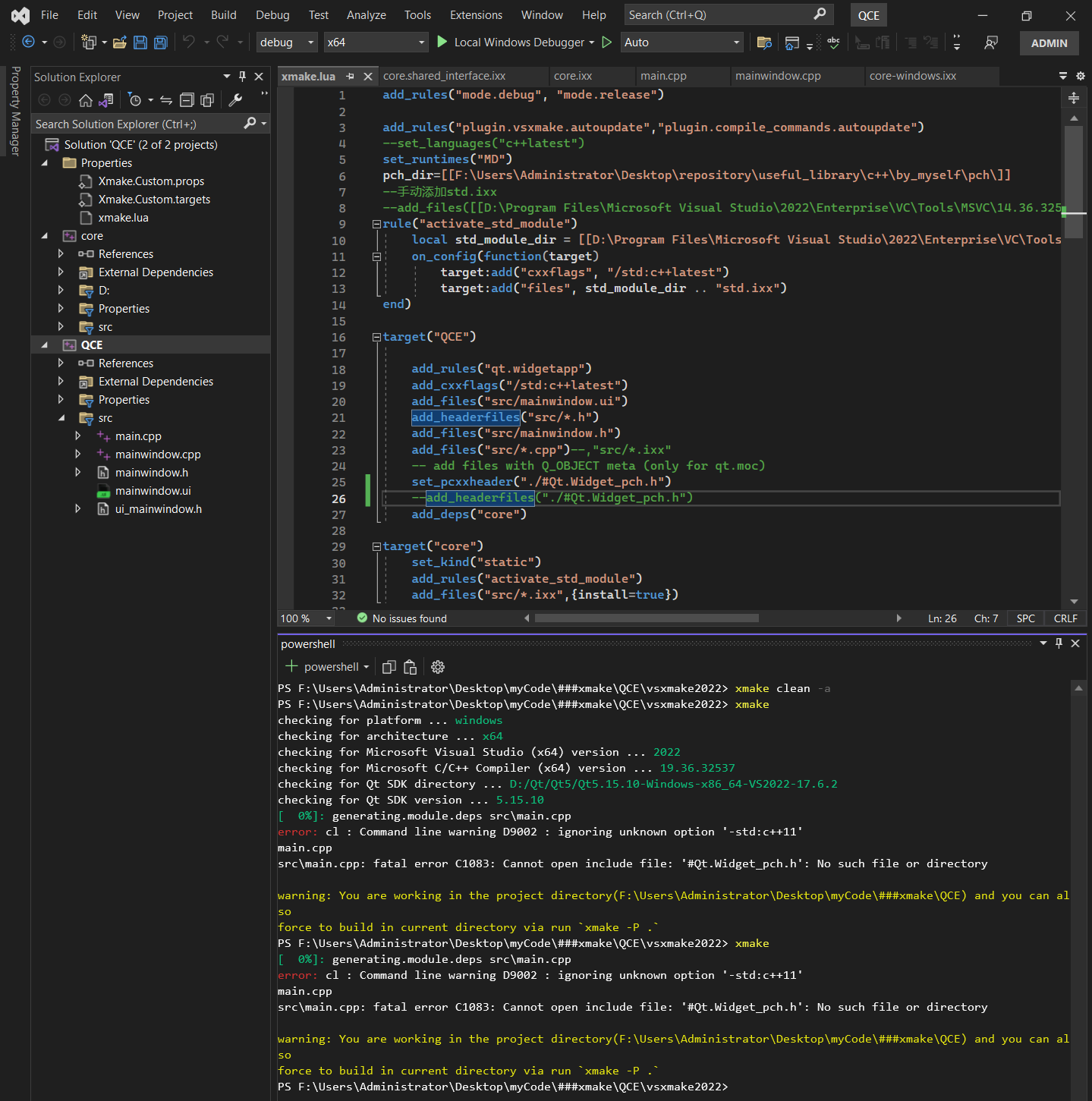
Task: Toggle auto-hide pin on Solution Explorer
Action: pyautogui.click(x=242, y=77)
